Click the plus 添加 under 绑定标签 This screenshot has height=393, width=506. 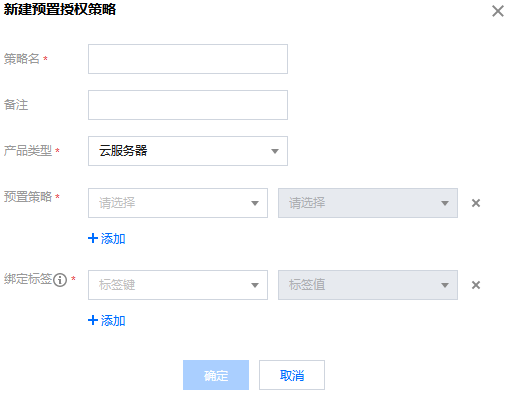pyautogui.click(x=107, y=320)
